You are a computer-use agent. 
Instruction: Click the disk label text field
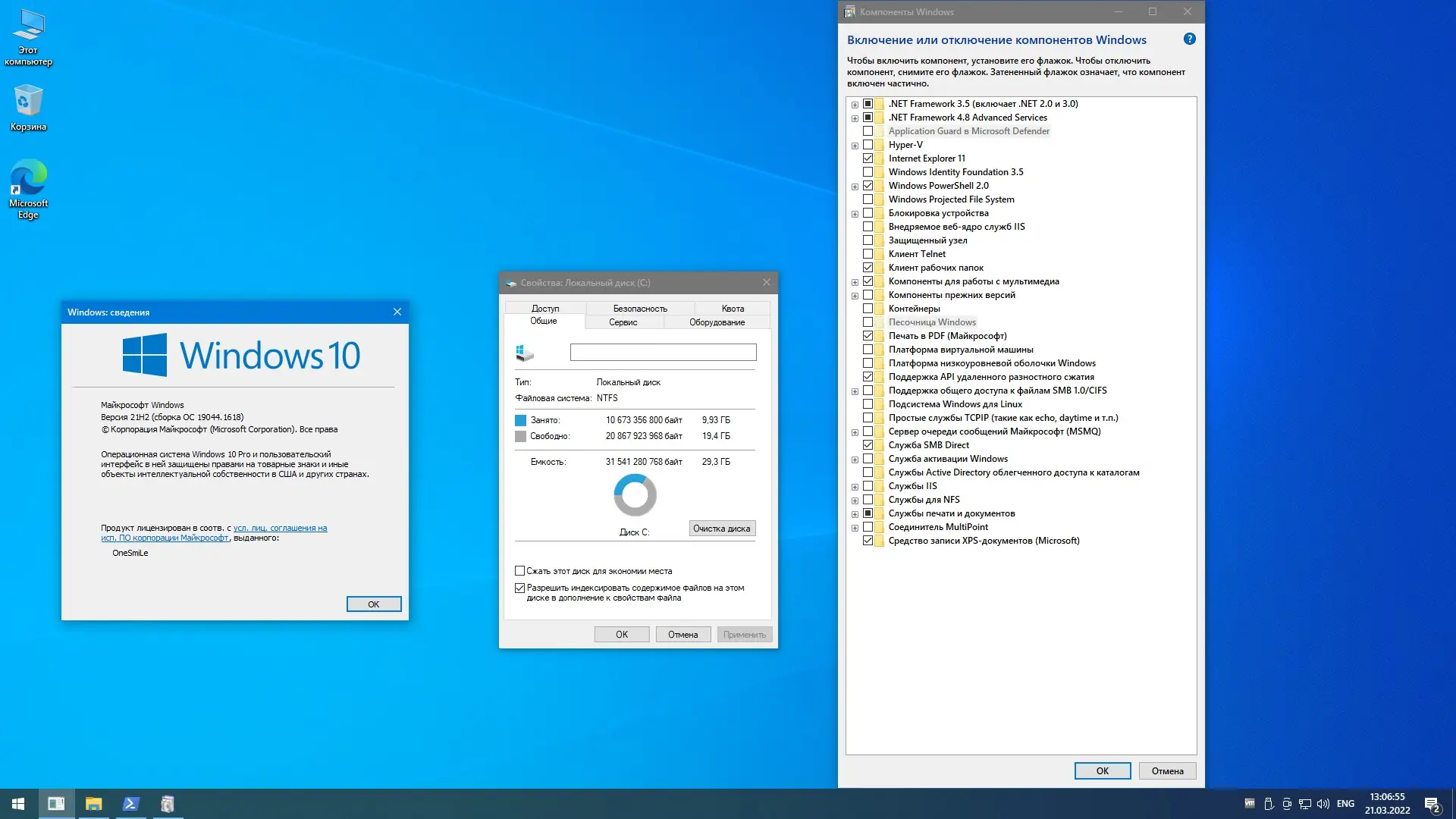coord(663,353)
